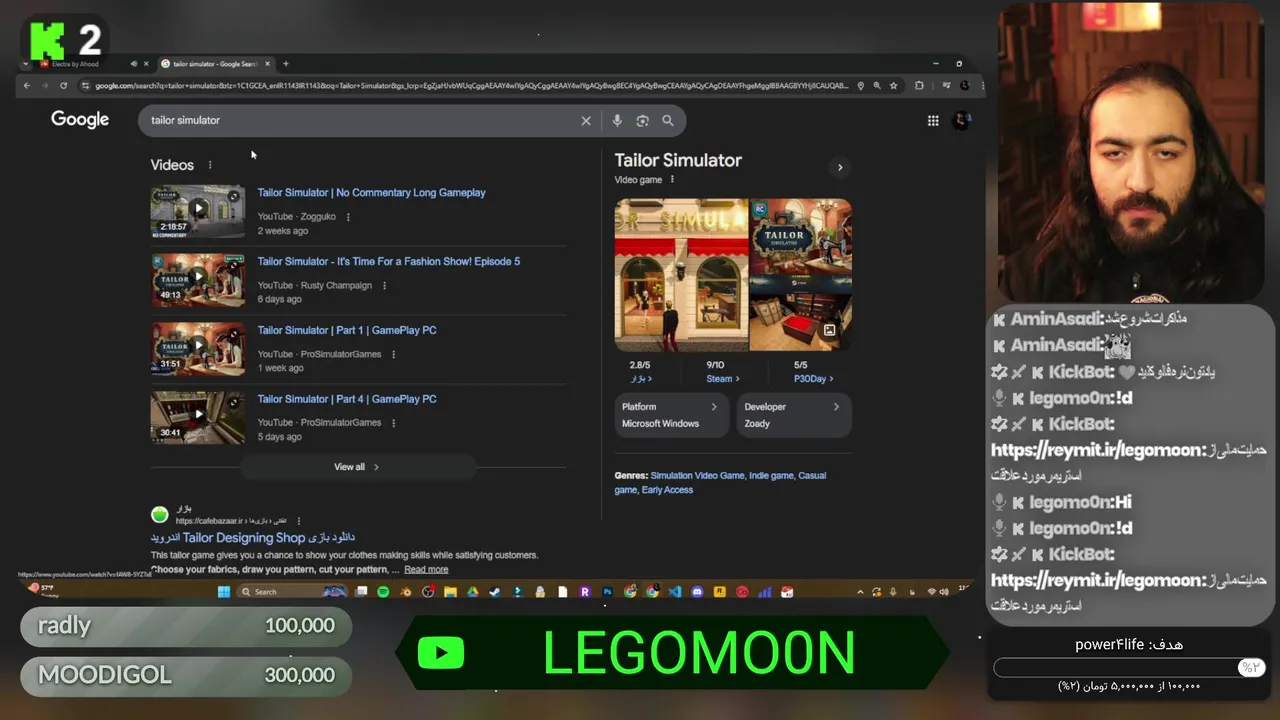
Task: Submit search with the magnifier icon
Action: point(668,121)
